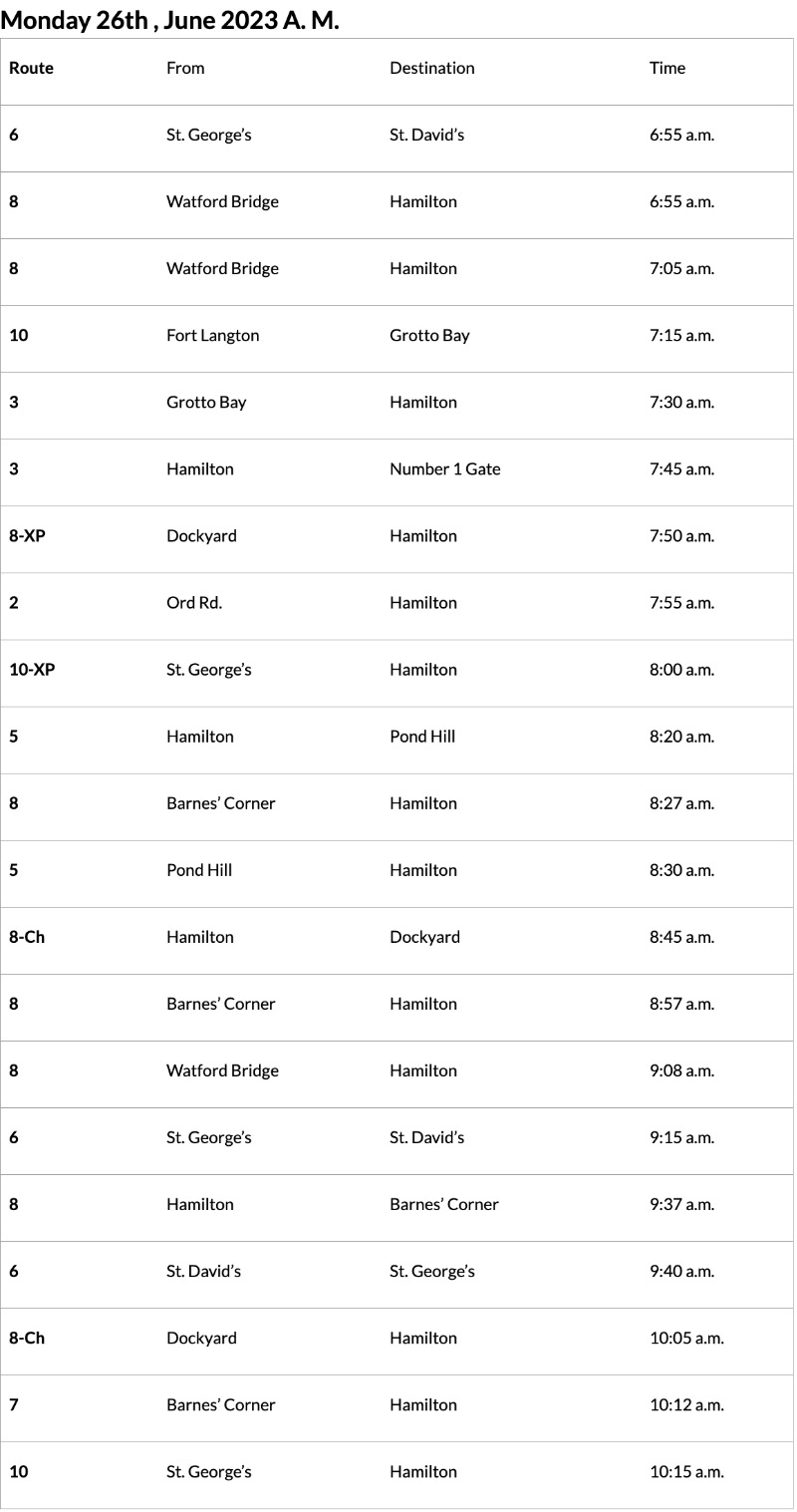
Task: Select the 10:05 a.m. time cell
Action: pos(686,1337)
